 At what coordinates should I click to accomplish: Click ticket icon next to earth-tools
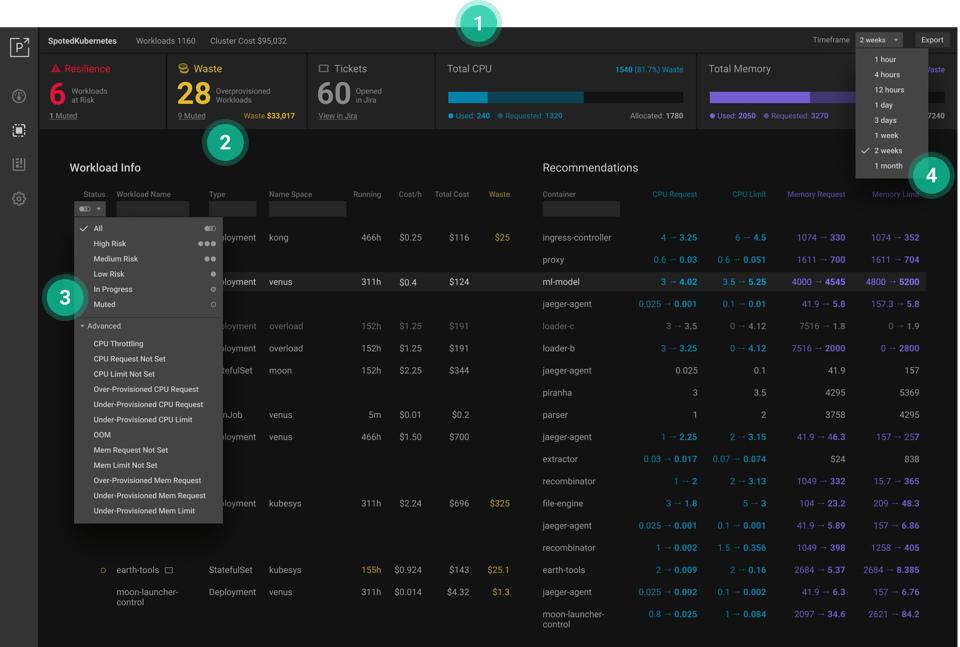tap(169, 570)
